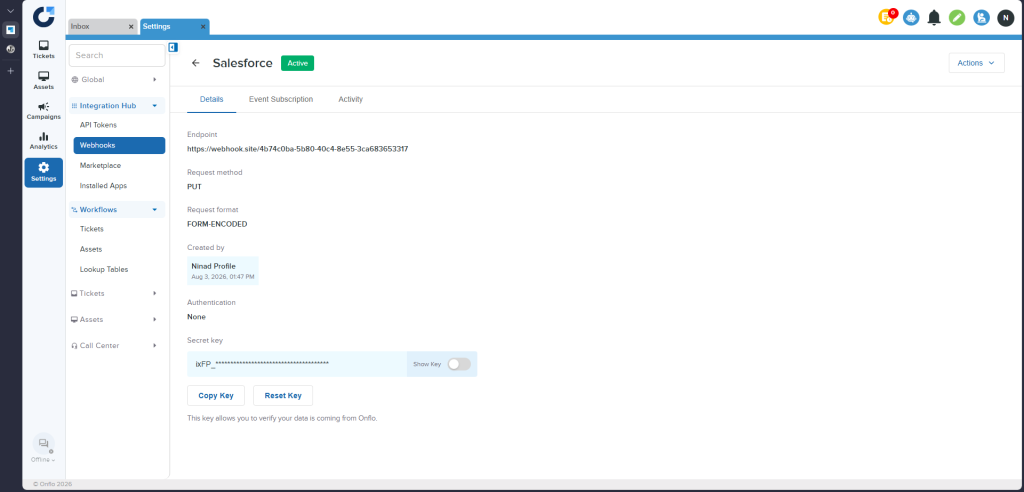
Task: Open the Assets monitor icon in left rail
Action: click(44, 80)
